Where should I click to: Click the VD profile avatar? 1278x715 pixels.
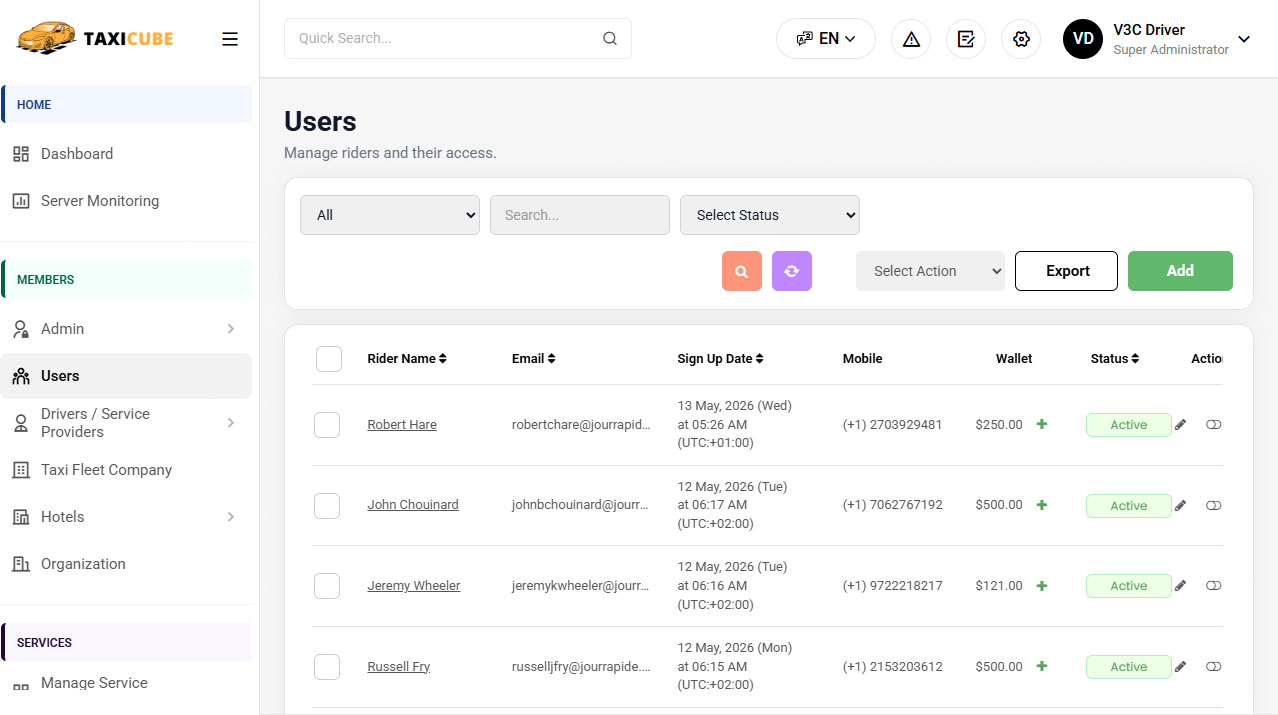(x=1083, y=39)
